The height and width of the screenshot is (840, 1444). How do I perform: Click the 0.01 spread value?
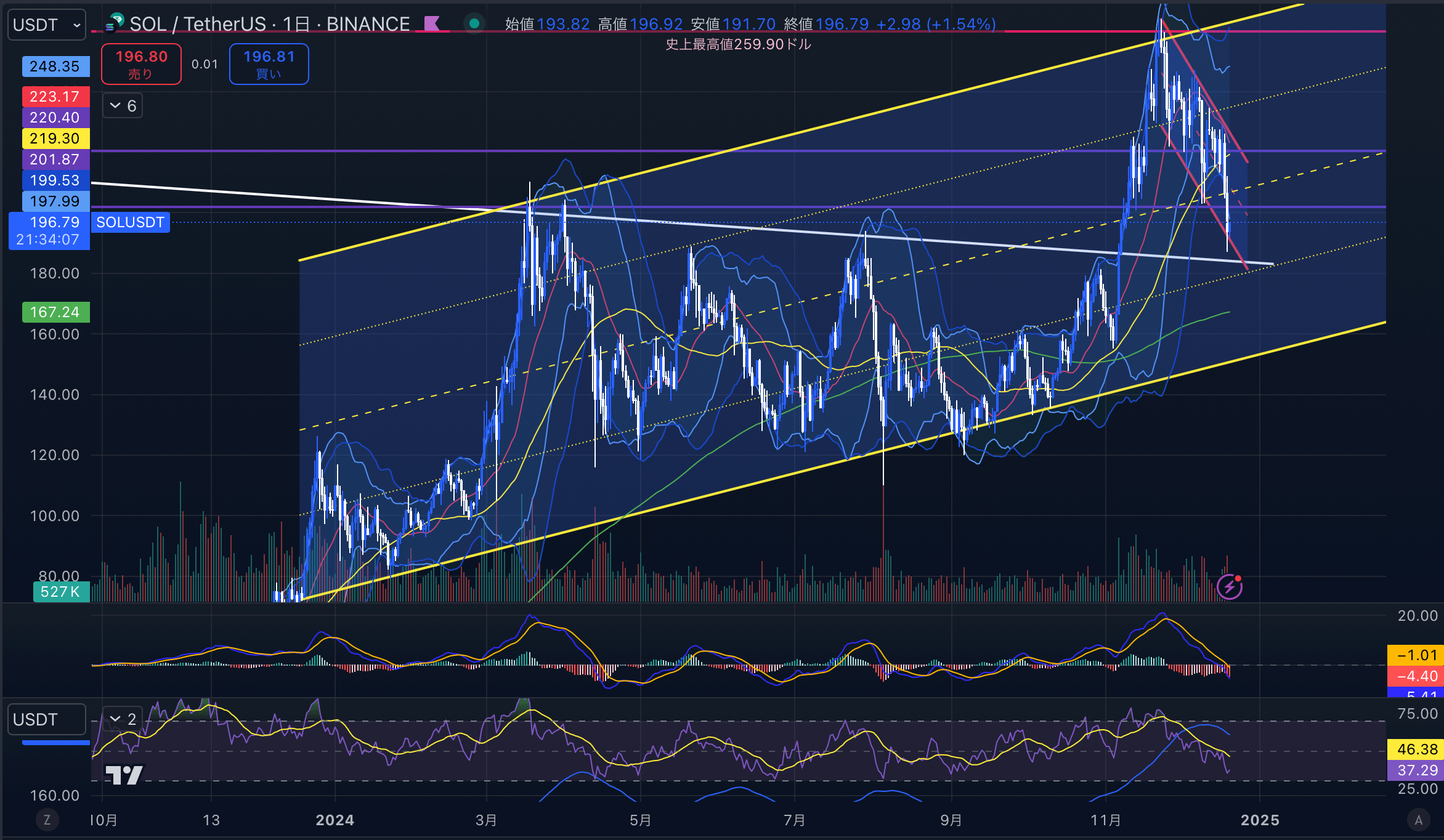tap(205, 64)
